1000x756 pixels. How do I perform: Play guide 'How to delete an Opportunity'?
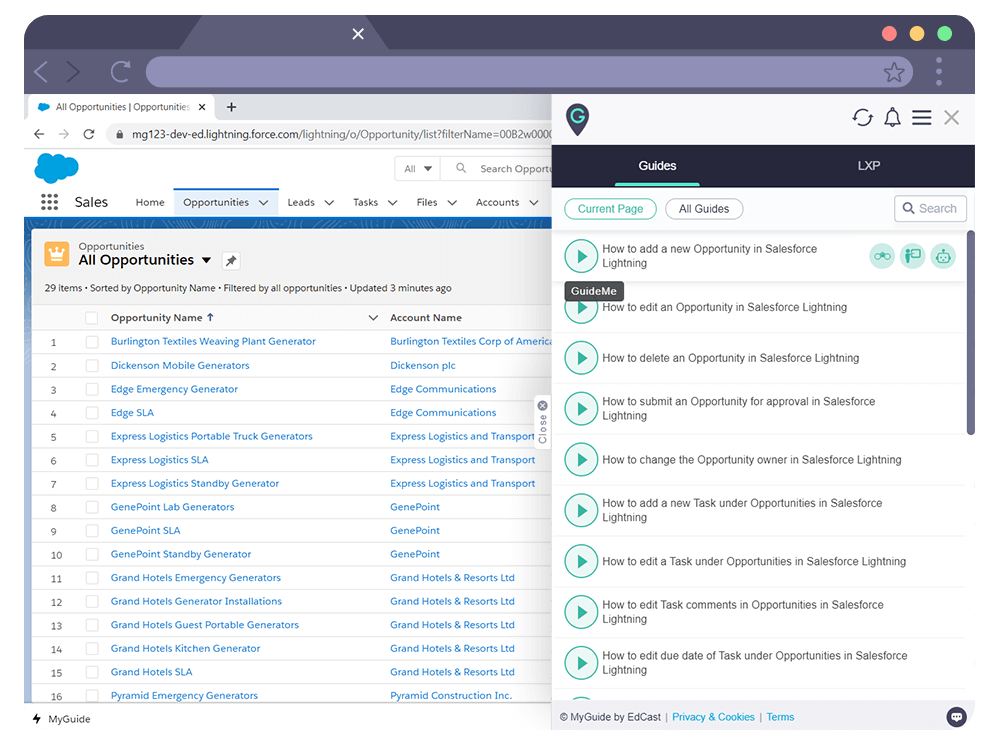pos(581,358)
